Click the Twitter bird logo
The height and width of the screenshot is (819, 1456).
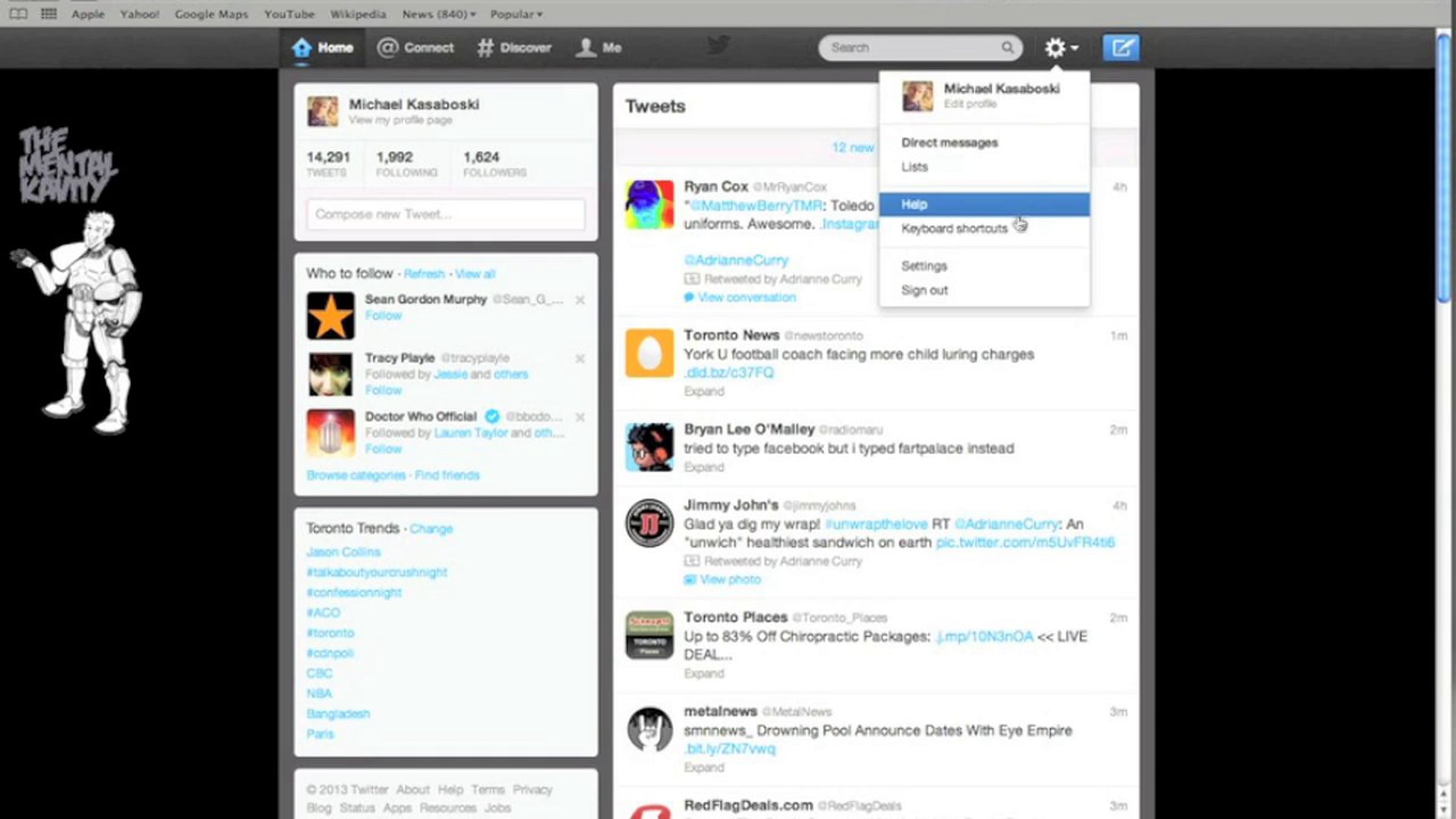[718, 45]
